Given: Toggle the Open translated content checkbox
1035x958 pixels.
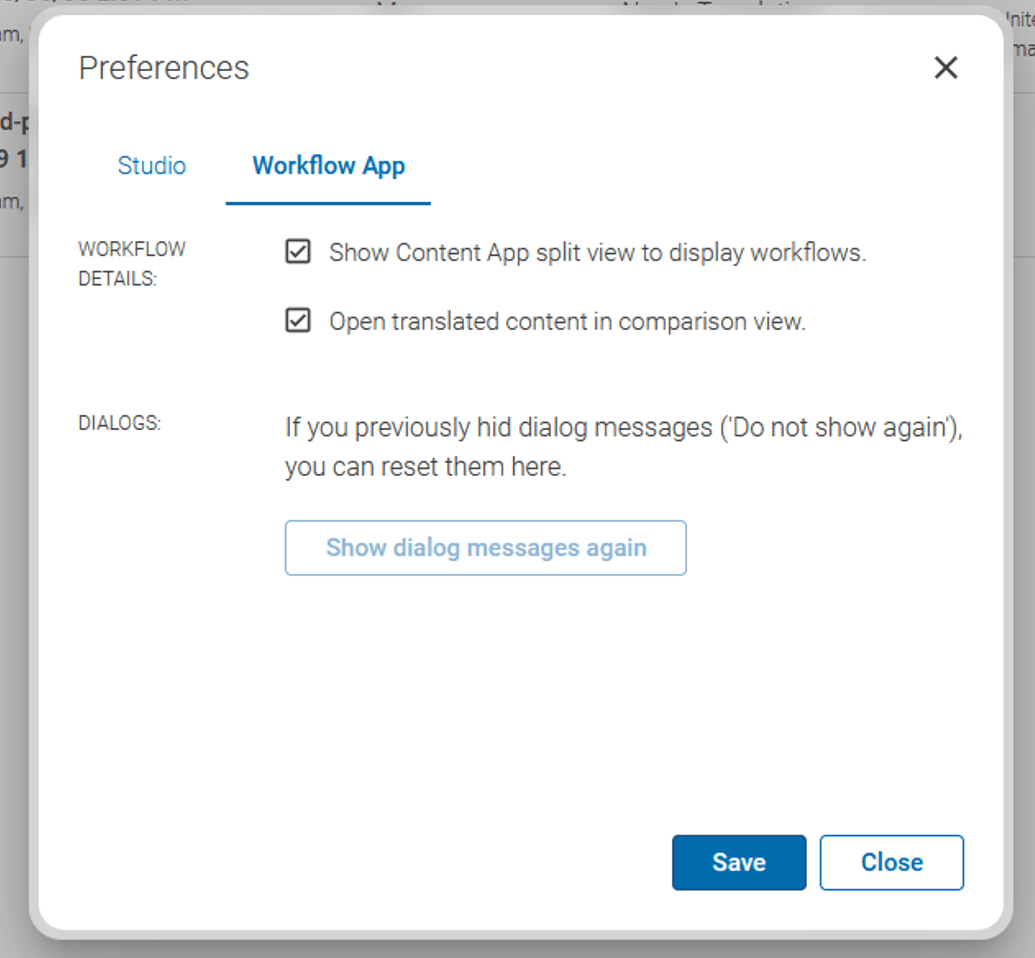Looking at the screenshot, I should 298,321.
